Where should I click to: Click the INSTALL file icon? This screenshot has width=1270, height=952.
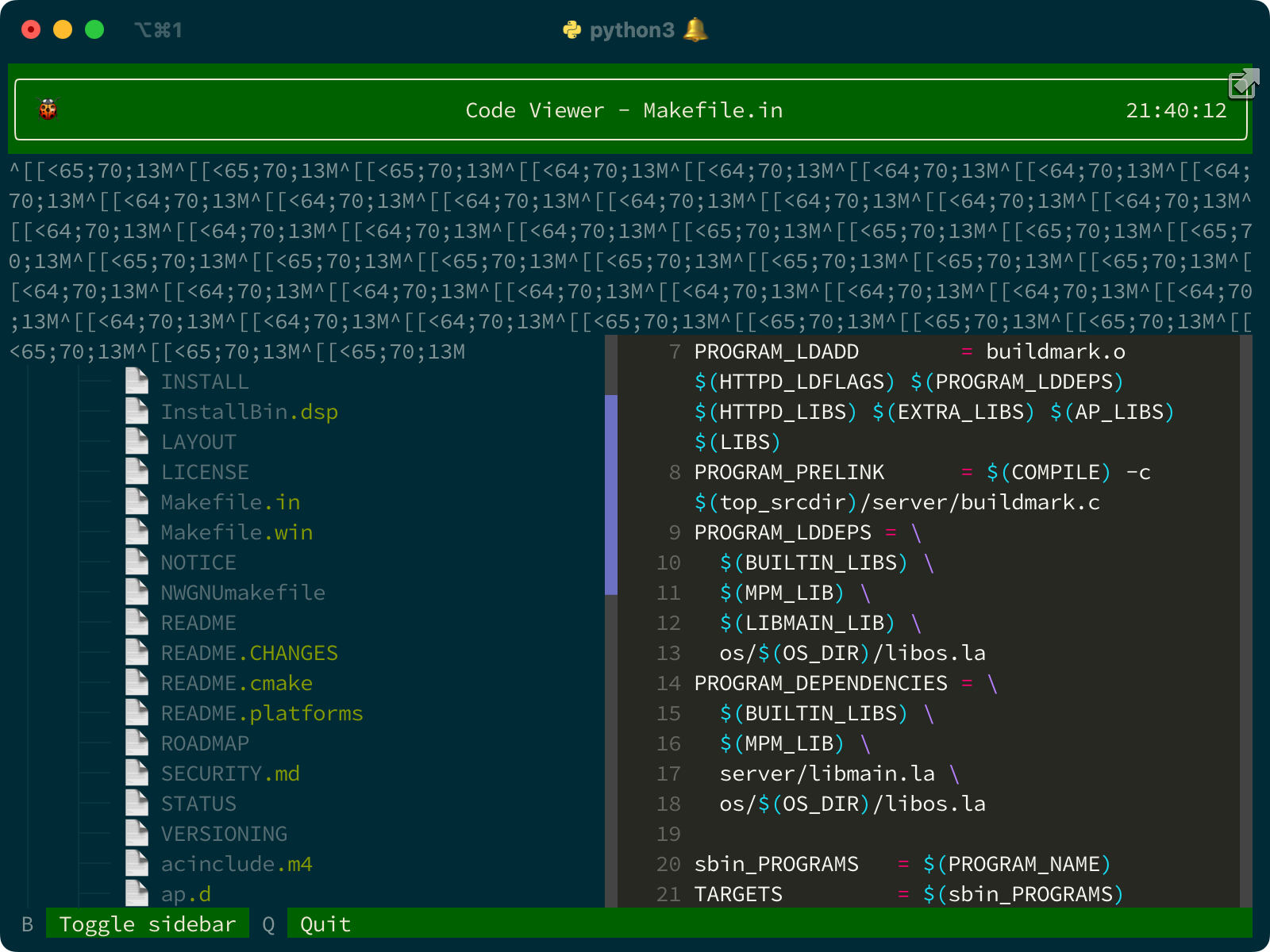tap(137, 381)
